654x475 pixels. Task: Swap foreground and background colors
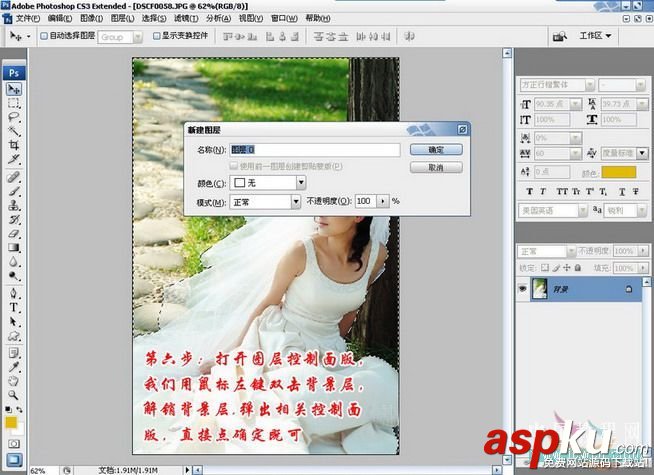pos(19,410)
